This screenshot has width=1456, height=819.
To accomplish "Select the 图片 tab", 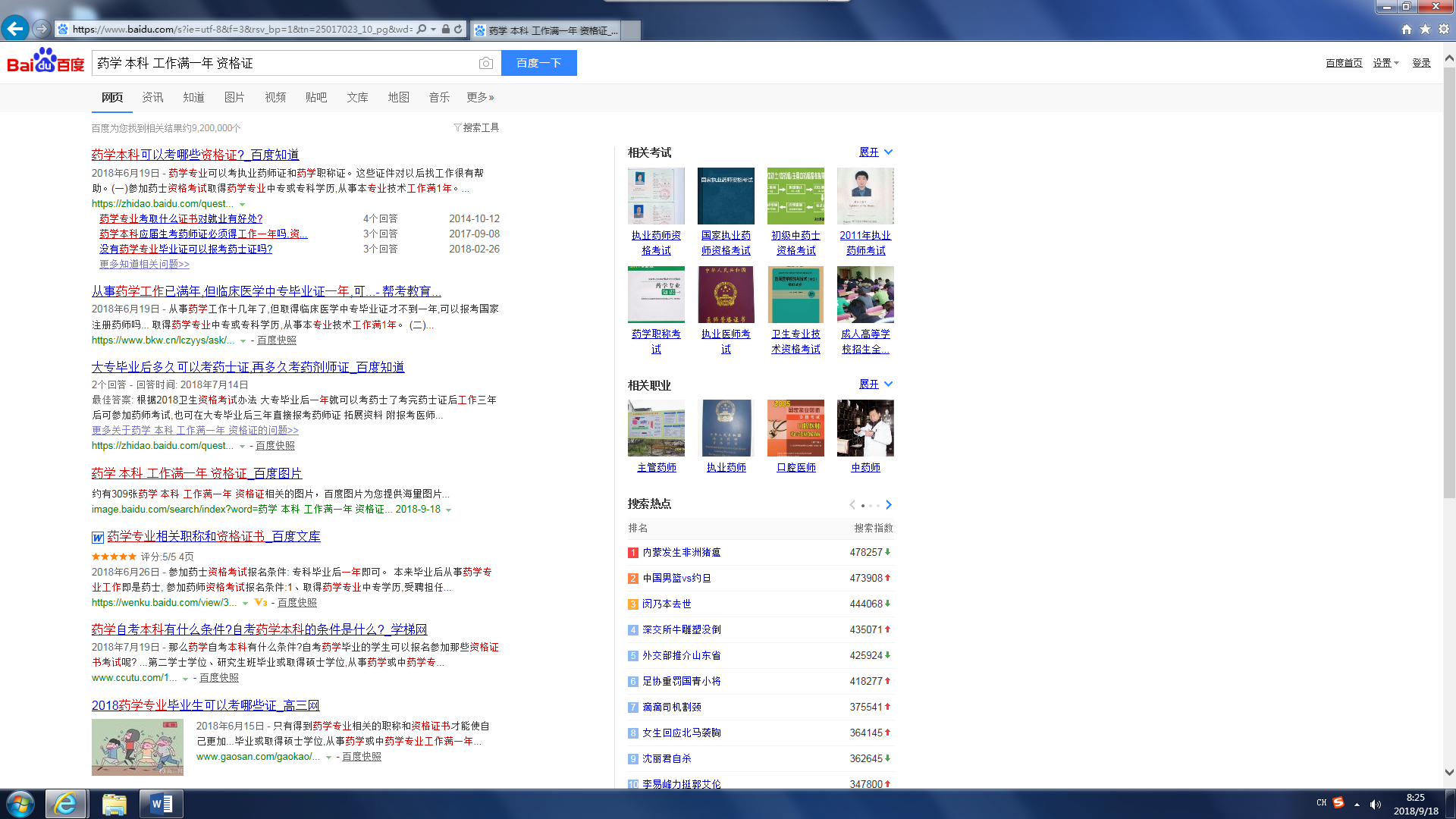I will tap(234, 97).
